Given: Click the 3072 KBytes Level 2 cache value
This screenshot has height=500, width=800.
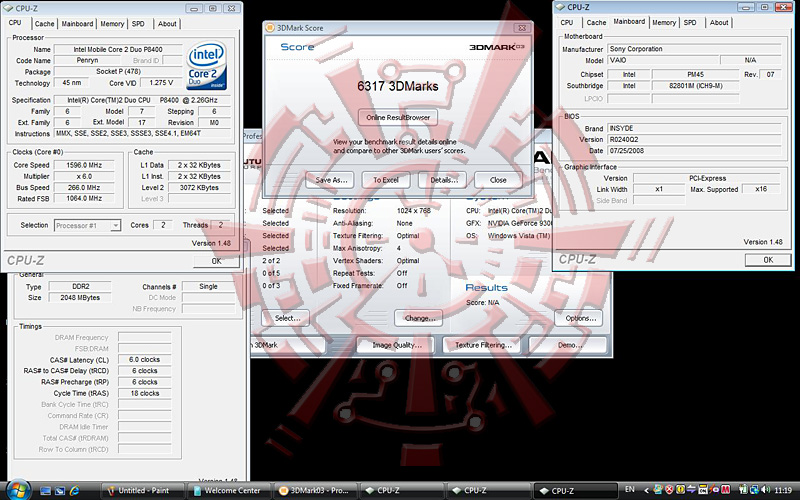Looking at the screenshot, I should point(199,188).
